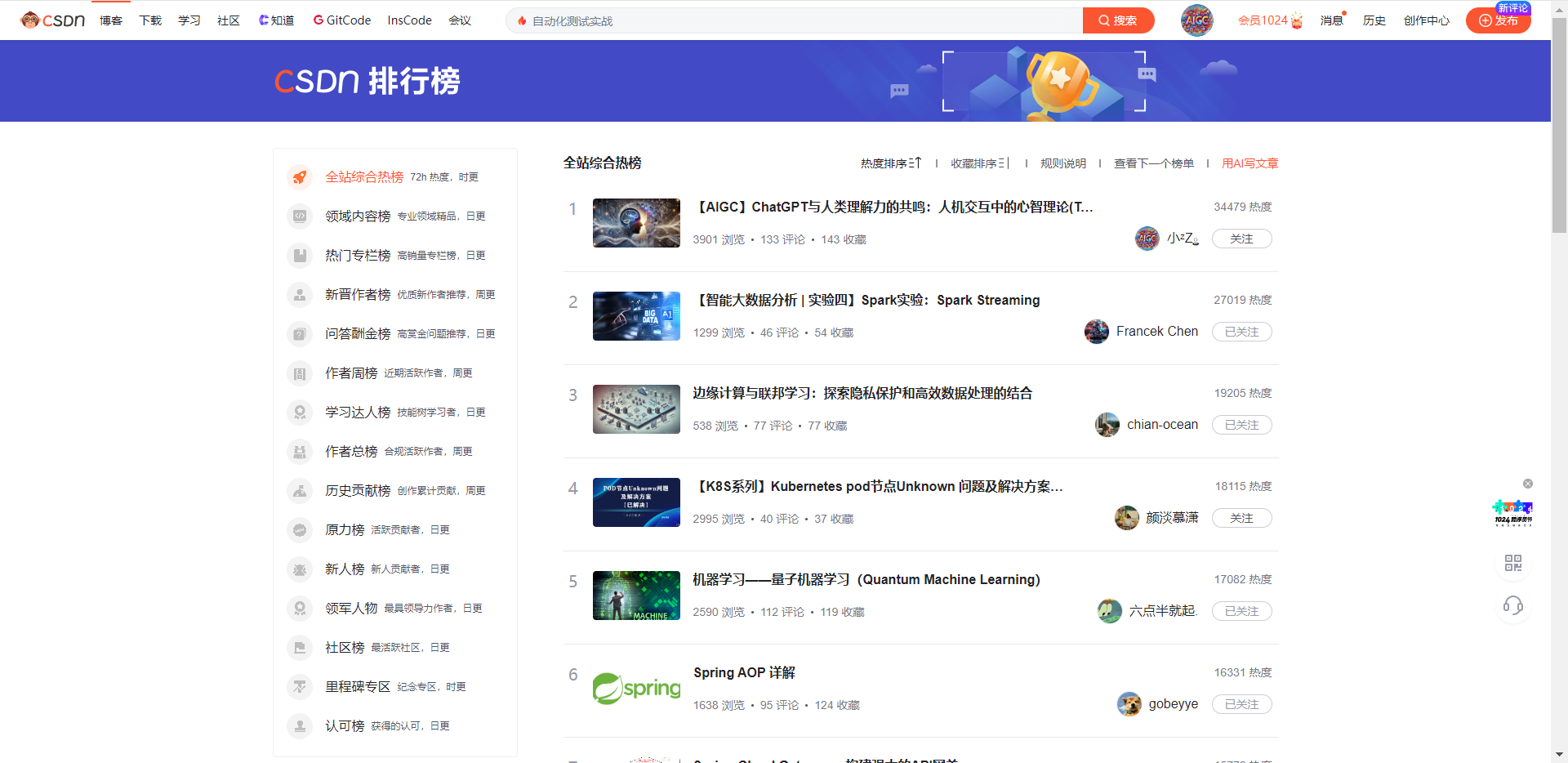This screenshot has width=1568, height=763.
Task: Open 创作中心 in header
Action: tap(1427, 20)
